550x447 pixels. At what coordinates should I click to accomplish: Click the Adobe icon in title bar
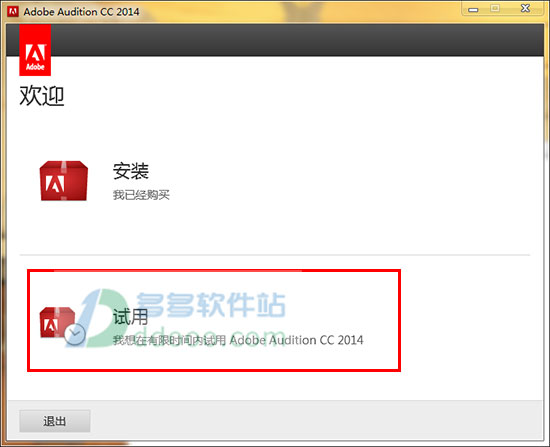pos(13,11)
